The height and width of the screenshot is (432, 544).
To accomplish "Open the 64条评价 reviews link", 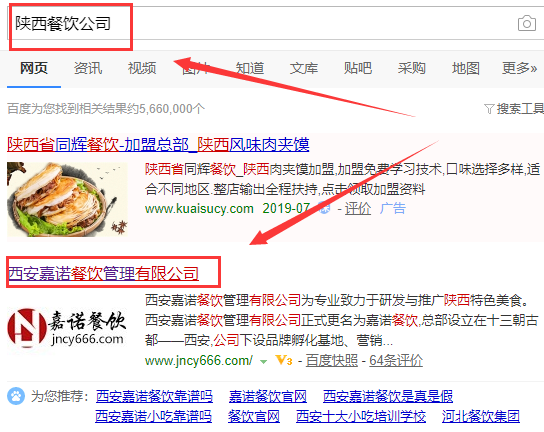I will tap(396, 361).
